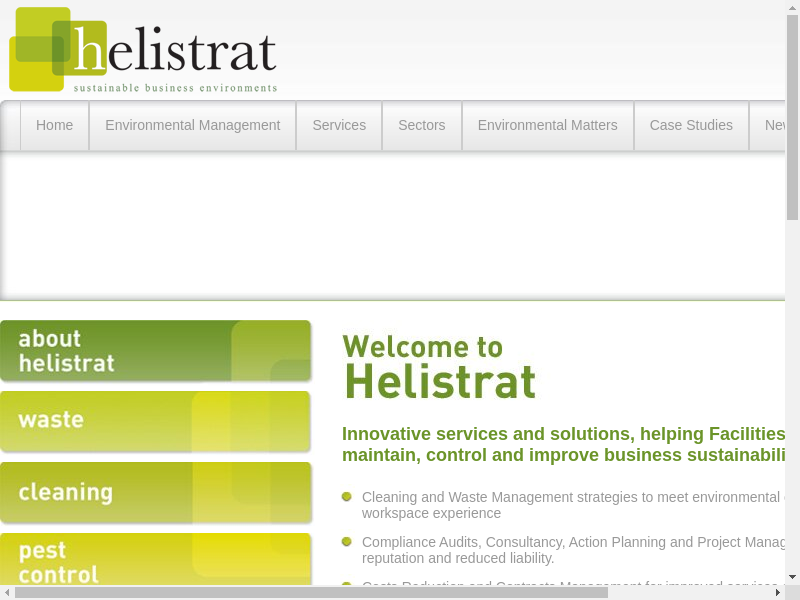Open Environmental Matters page
The height and width of the screenshot is (600, 800).
click(547, 125)
